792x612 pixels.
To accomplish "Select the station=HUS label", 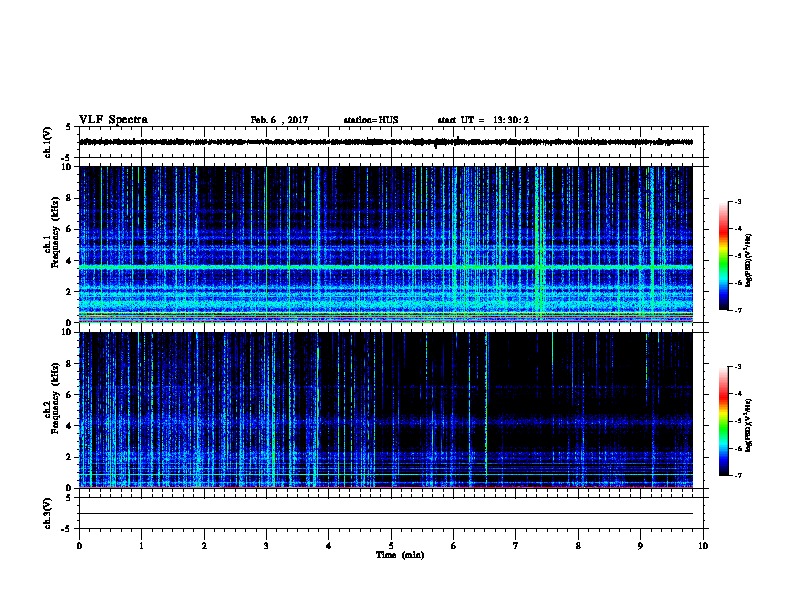I will coord(371,120).
